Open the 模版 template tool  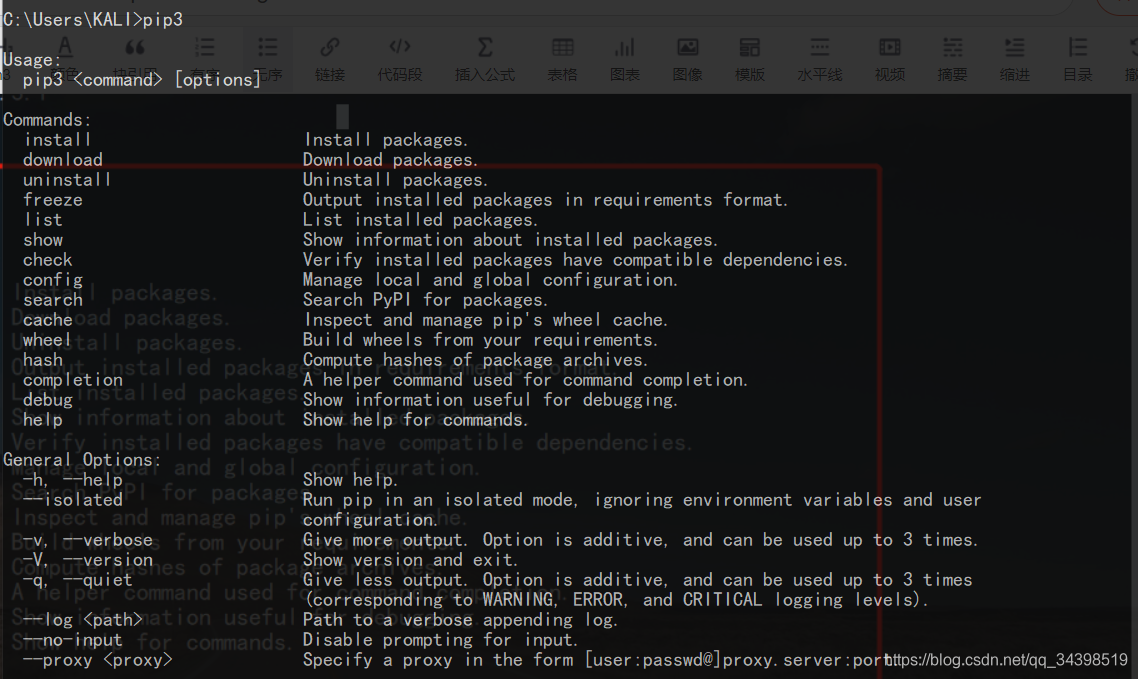coord(750,48)
